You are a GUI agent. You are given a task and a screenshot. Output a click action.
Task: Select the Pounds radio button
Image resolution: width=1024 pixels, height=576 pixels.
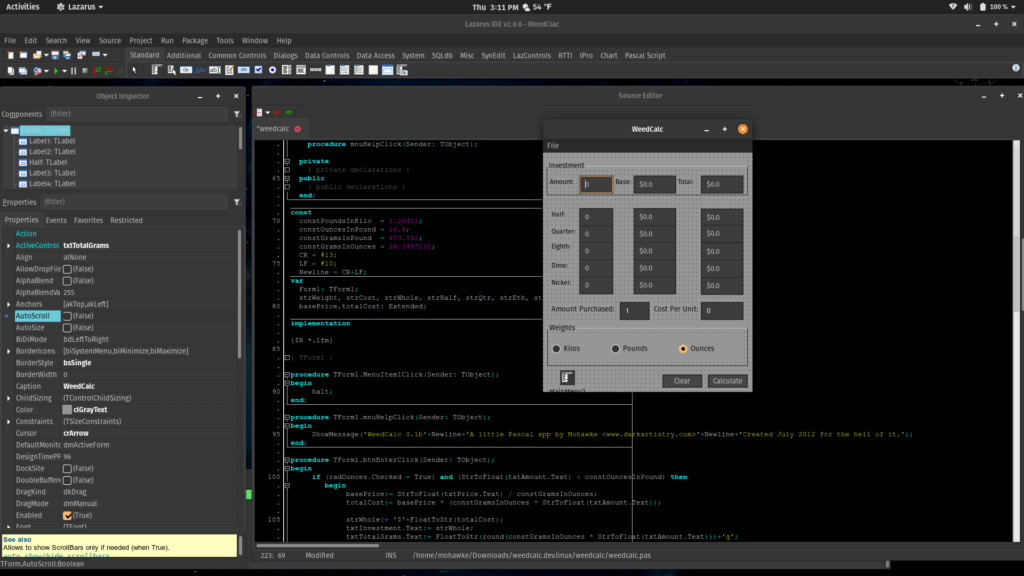(616, 349)
